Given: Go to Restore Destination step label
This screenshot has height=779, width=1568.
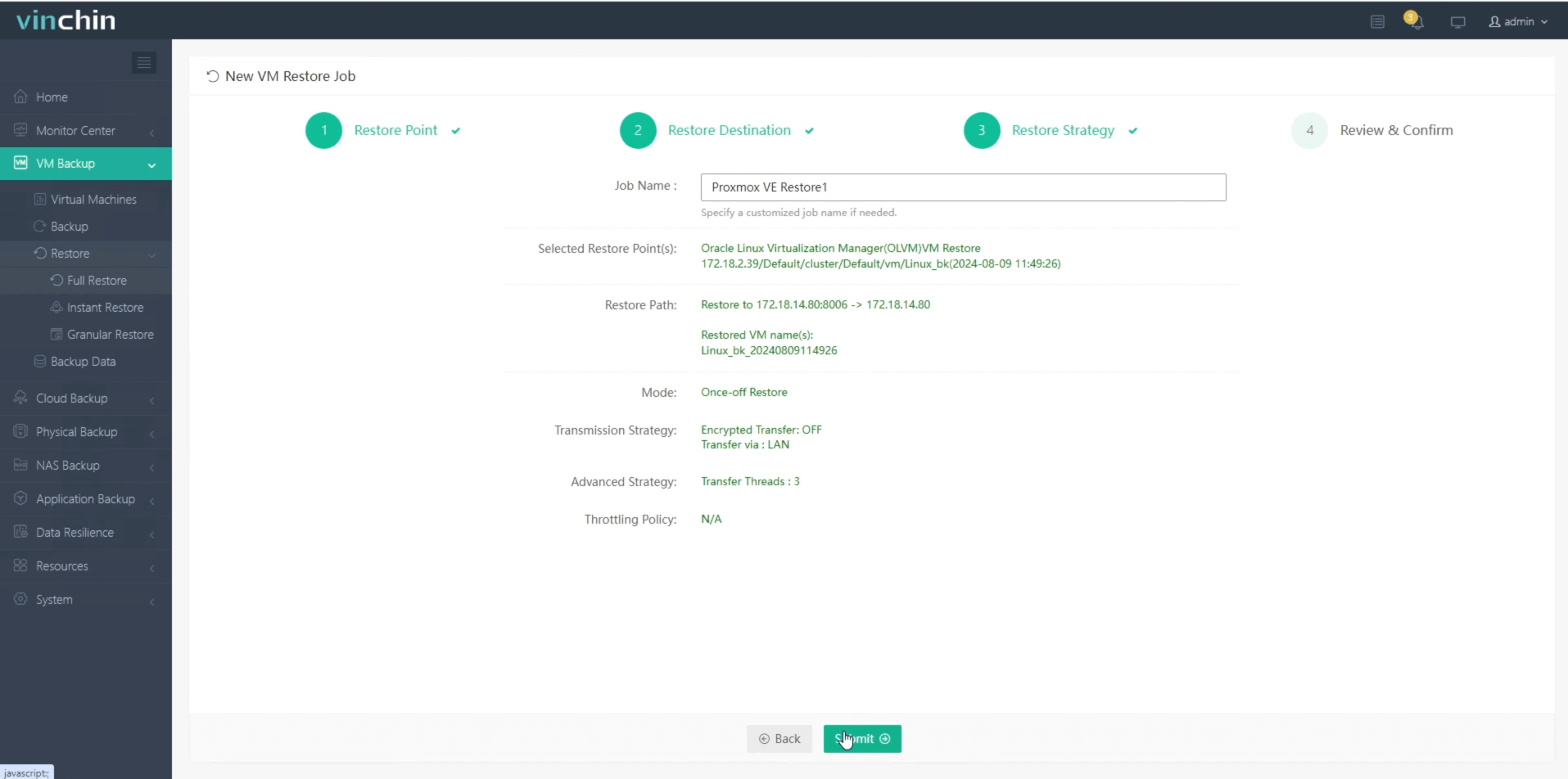Looking at the screenshot, I should point(730,130).
